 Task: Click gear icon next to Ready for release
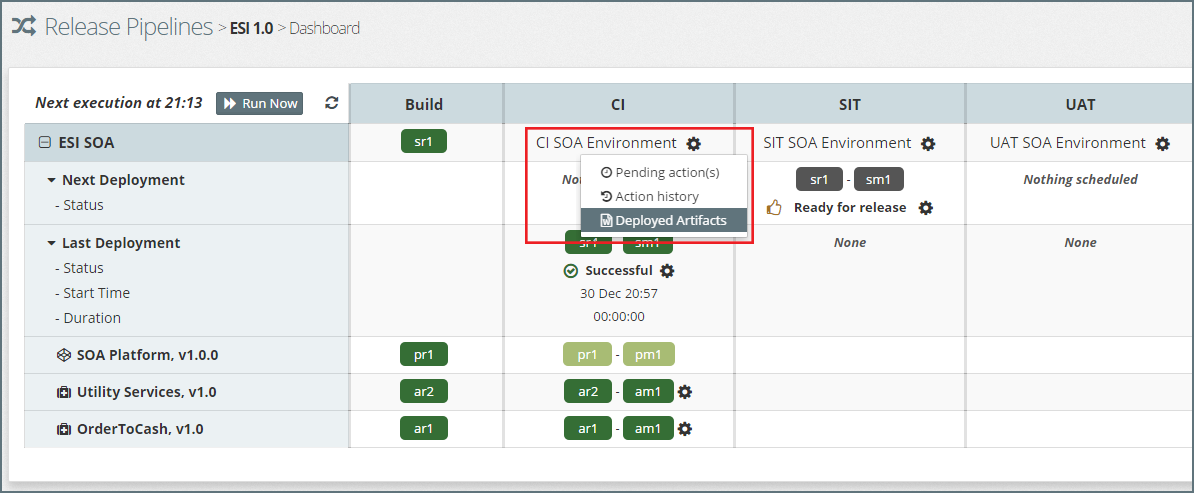pos(926,208)
